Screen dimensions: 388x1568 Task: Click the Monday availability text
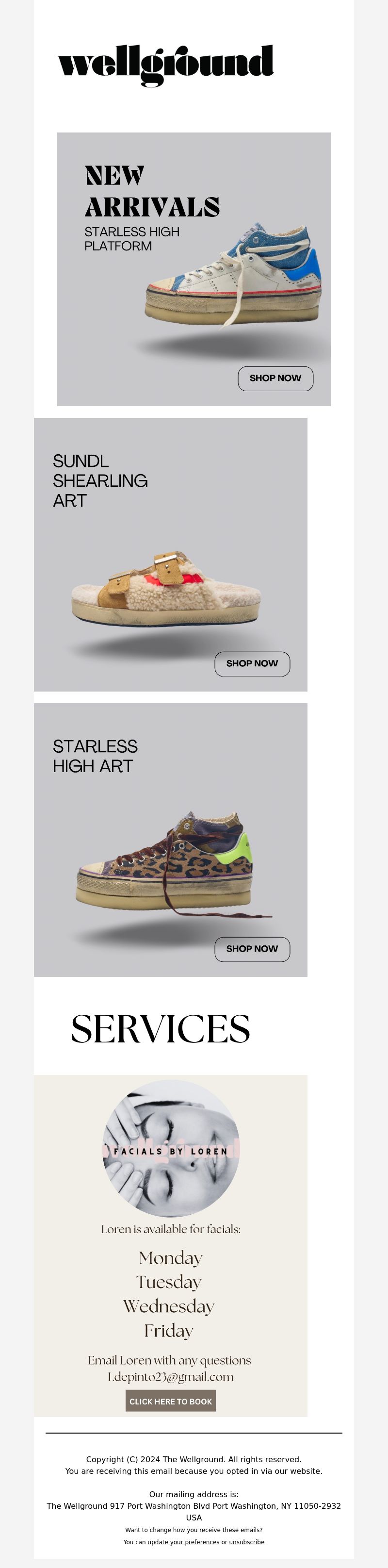pyautogui.click(x=170, y=1258)
